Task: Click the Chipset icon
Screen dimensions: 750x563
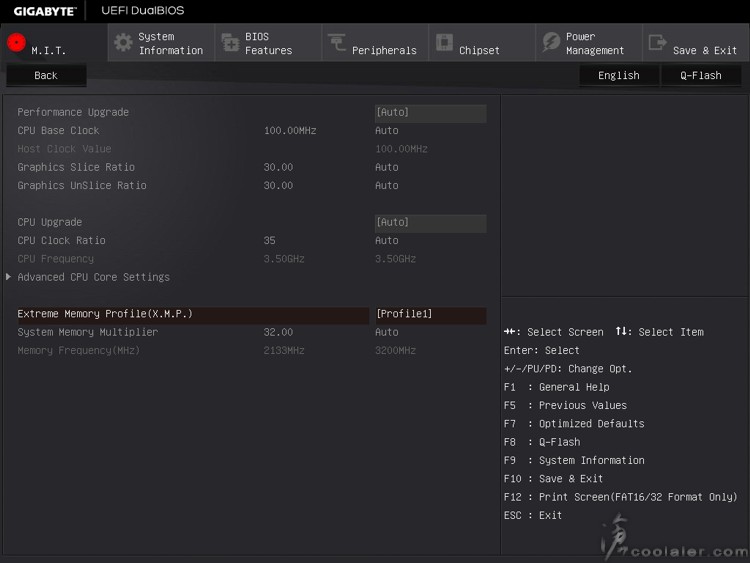Action: (444, 42)
